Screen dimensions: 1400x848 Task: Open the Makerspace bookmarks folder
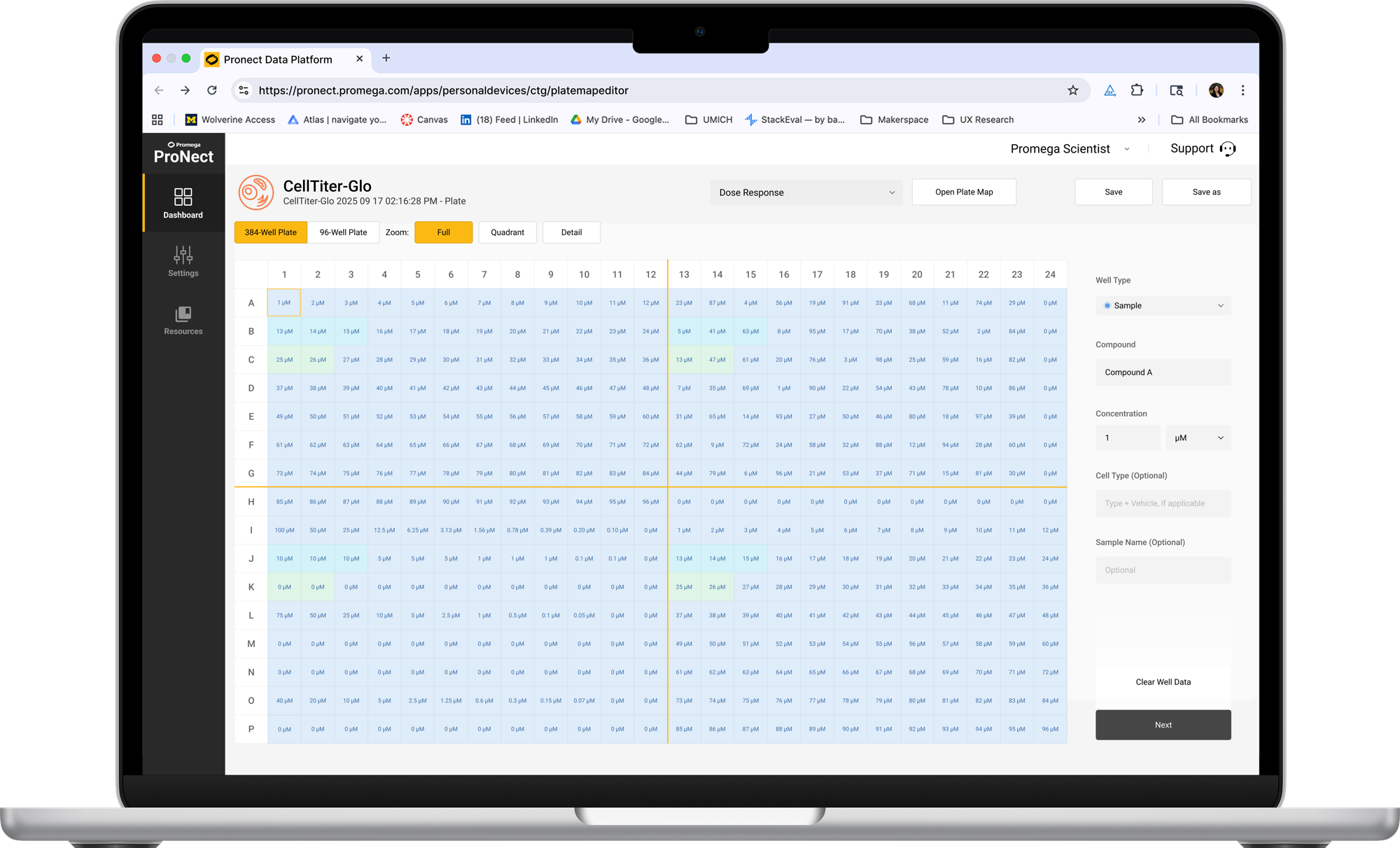tap(894, 120)
